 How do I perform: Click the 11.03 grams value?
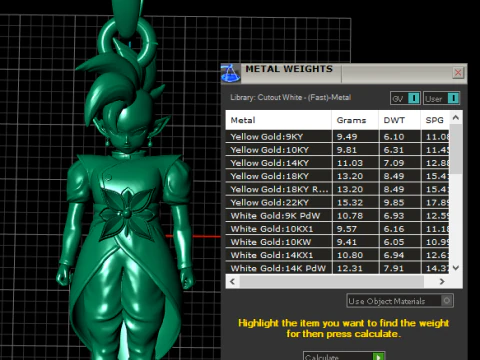click(350, 163)
